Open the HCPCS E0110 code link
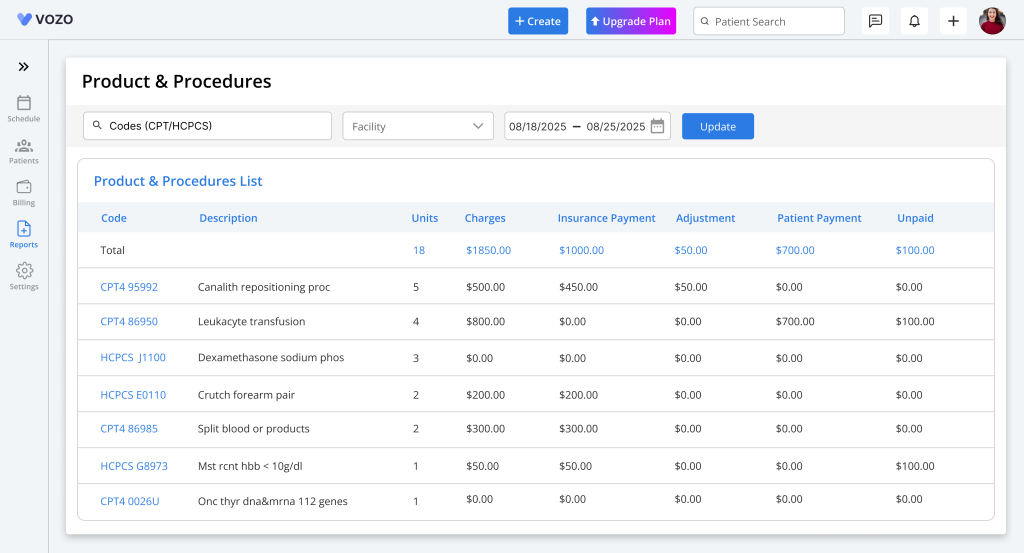This screenshot has width=1024, height=553. (133, 395)
